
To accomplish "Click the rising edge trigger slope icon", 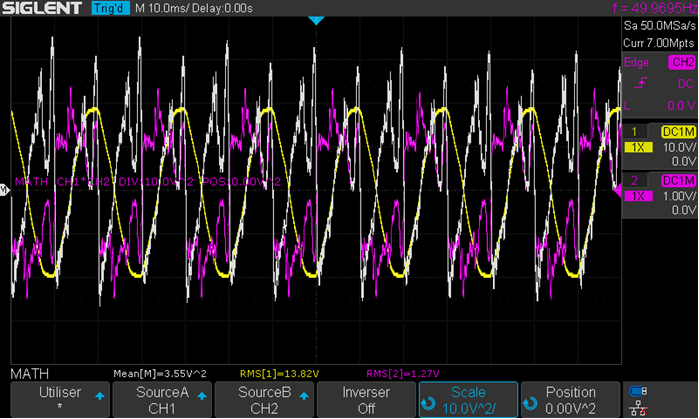I will coord(641,83).
